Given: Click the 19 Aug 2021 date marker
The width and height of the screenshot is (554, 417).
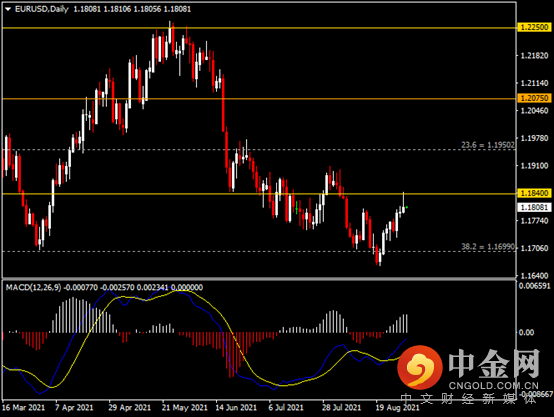Looking at the screenshot, I should [397, 408].
